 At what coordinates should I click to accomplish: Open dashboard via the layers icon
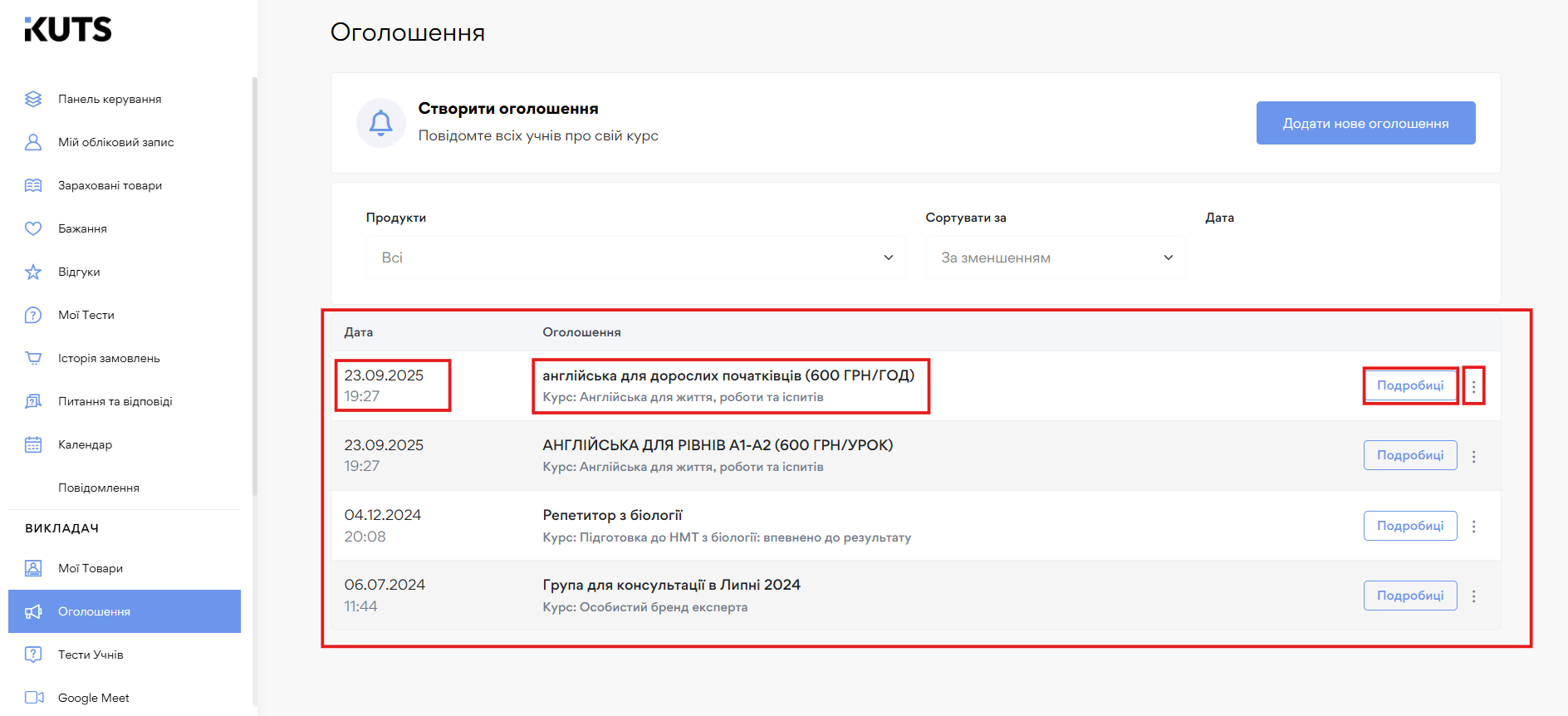tap(33, 99)
